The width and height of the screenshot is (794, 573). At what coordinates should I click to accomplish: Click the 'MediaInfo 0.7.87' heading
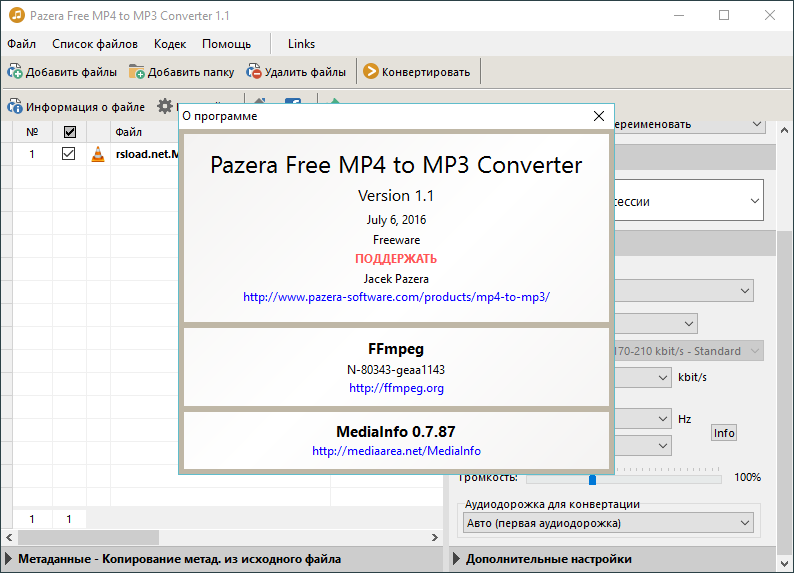[396, 432]
